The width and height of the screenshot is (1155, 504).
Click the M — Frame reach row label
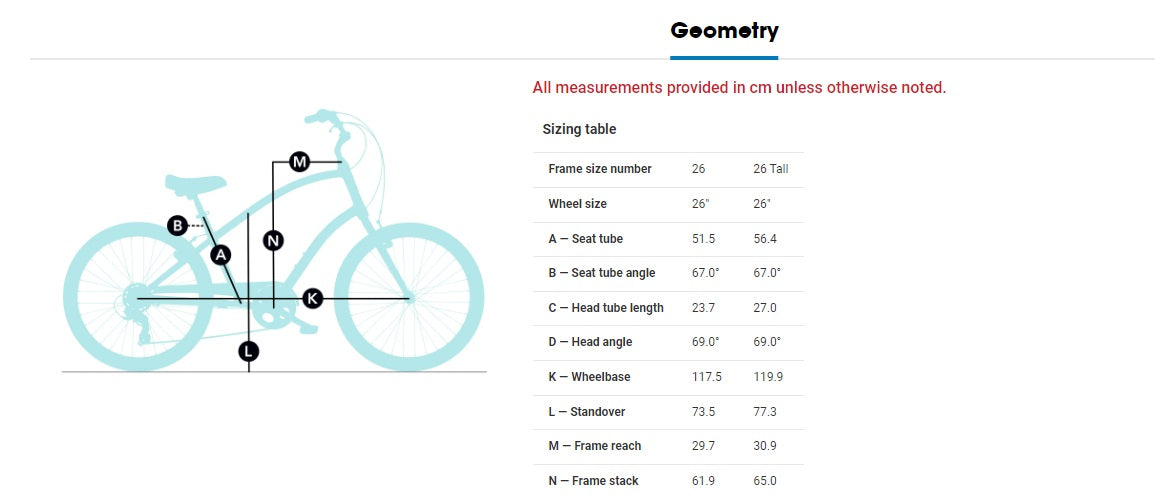(595, 446)
